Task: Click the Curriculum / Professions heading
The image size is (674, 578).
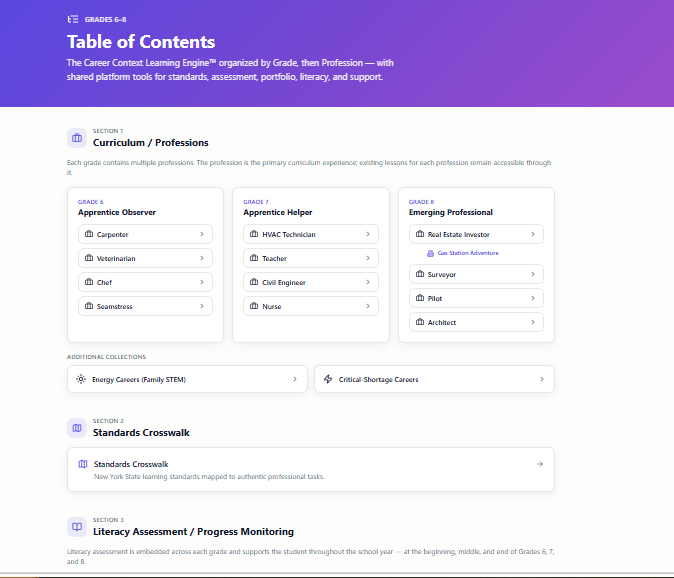Action: (151, 143)
